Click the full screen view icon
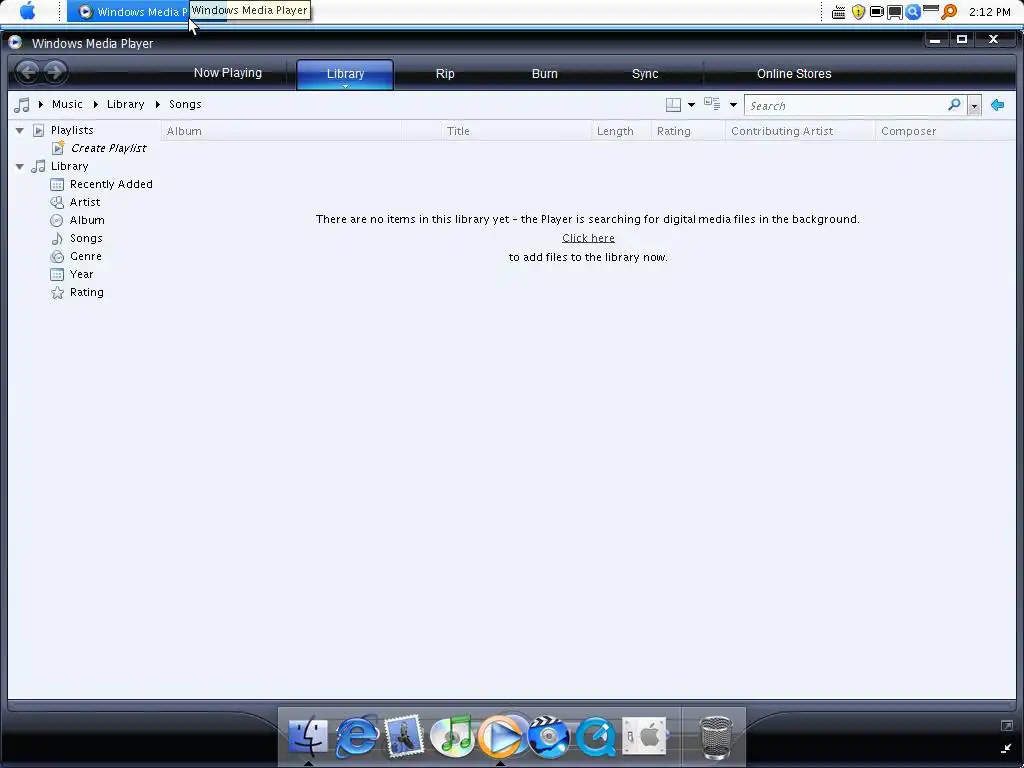The height and width of the screenshot is (768, 1024). point(1006,726)
